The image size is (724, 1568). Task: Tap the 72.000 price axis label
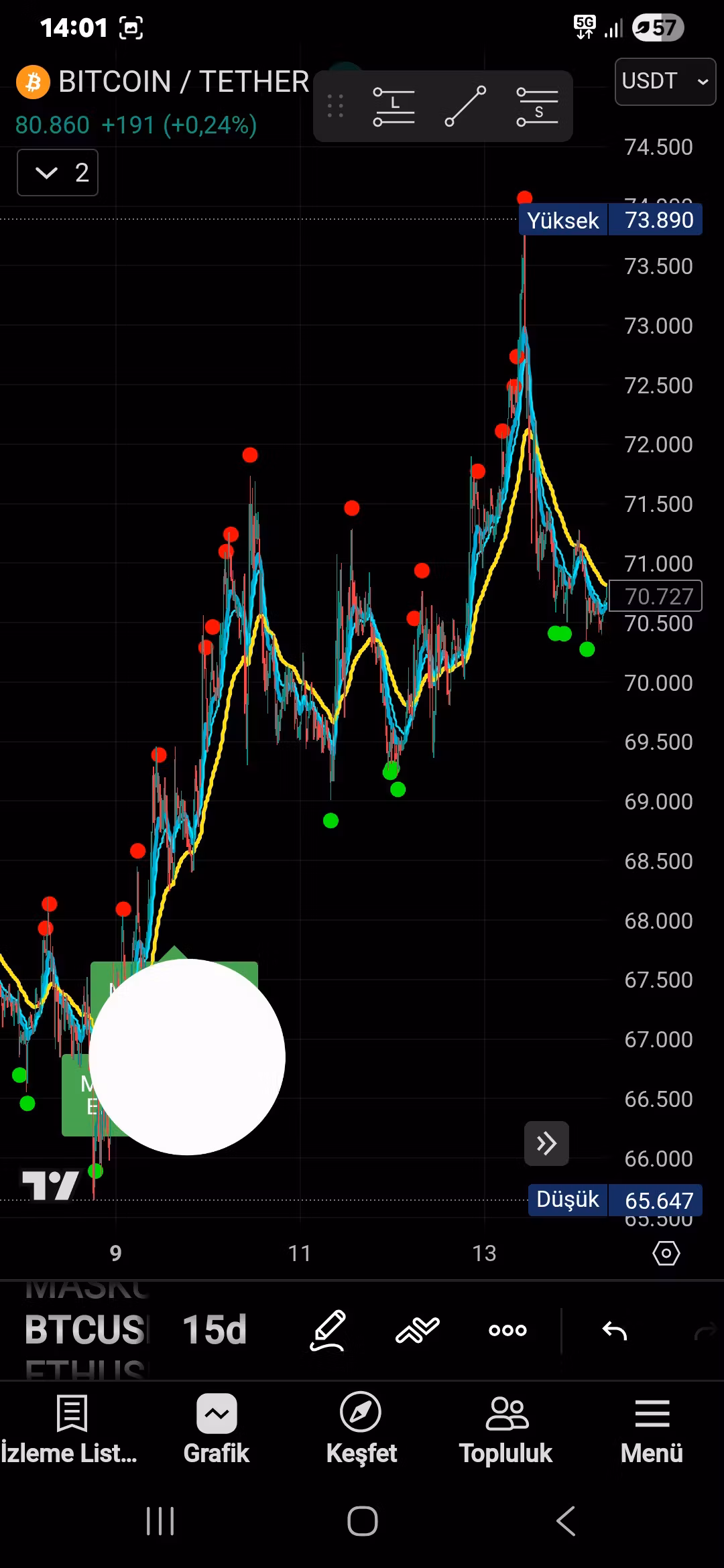[x=658, y=444]
